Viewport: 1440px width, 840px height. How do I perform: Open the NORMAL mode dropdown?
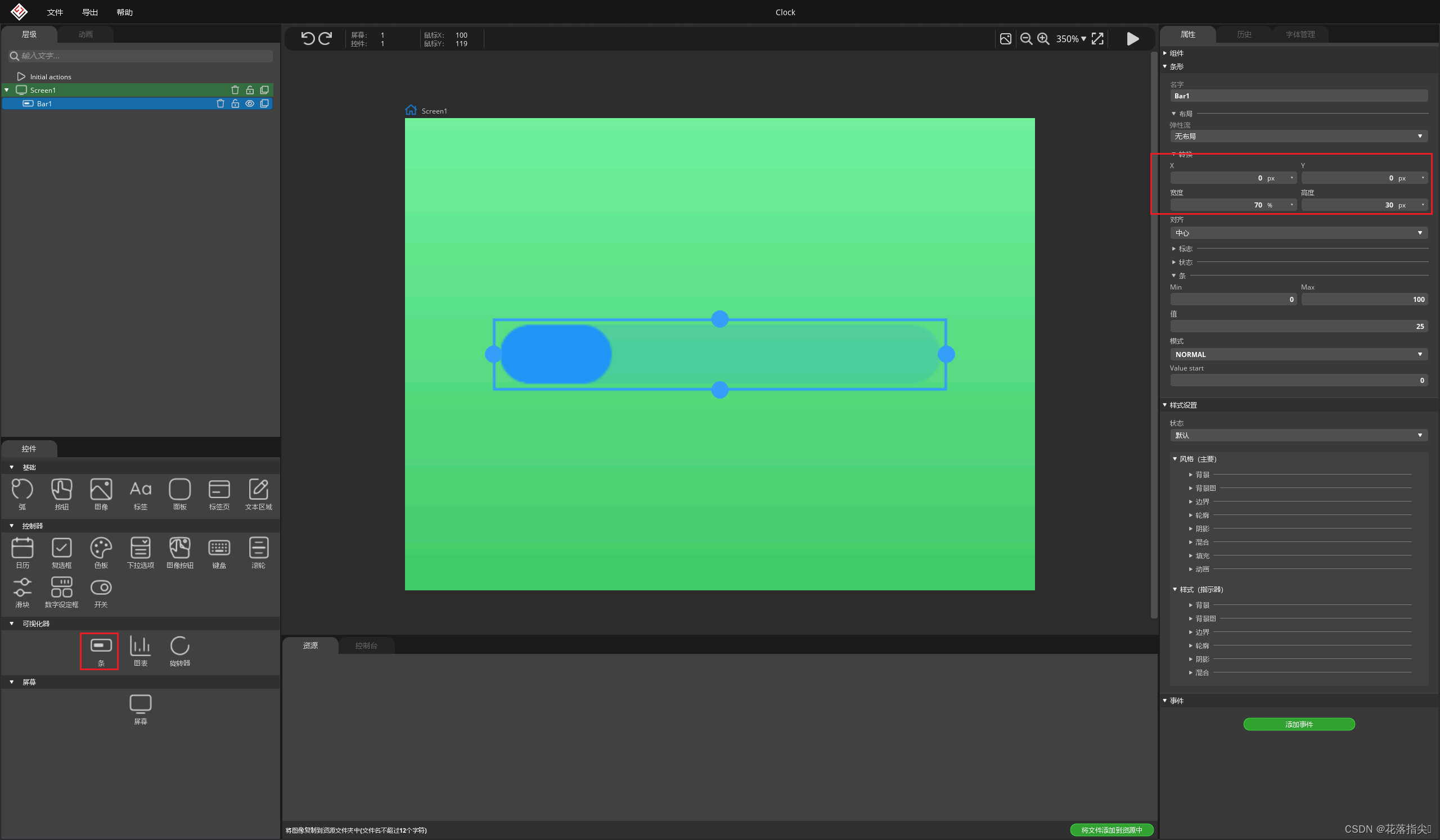tap(1298, 355)
